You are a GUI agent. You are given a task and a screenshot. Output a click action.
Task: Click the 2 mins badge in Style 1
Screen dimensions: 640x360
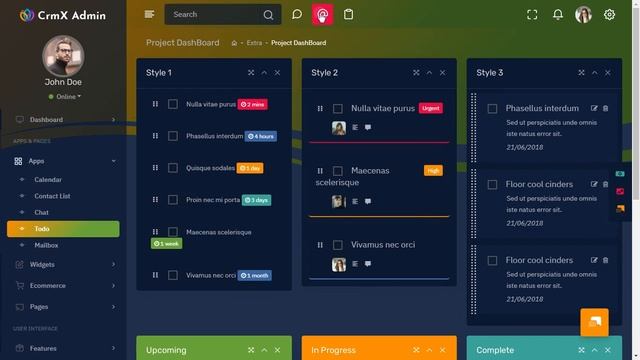click(253, 104)
